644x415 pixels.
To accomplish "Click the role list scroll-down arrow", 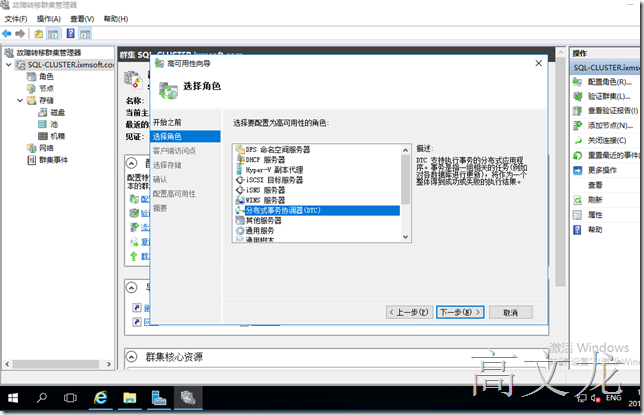I will point(405,237).
